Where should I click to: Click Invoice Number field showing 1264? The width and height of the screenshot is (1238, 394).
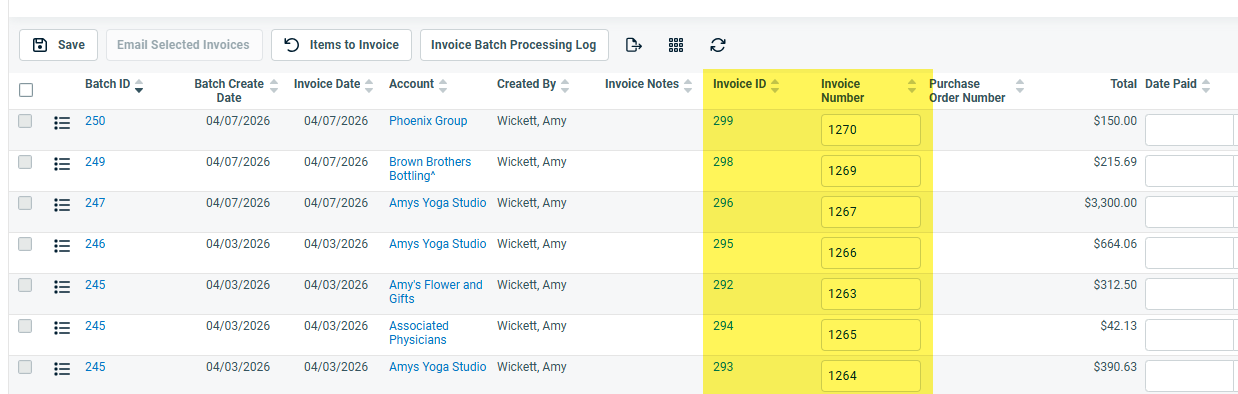pos(870,376)
